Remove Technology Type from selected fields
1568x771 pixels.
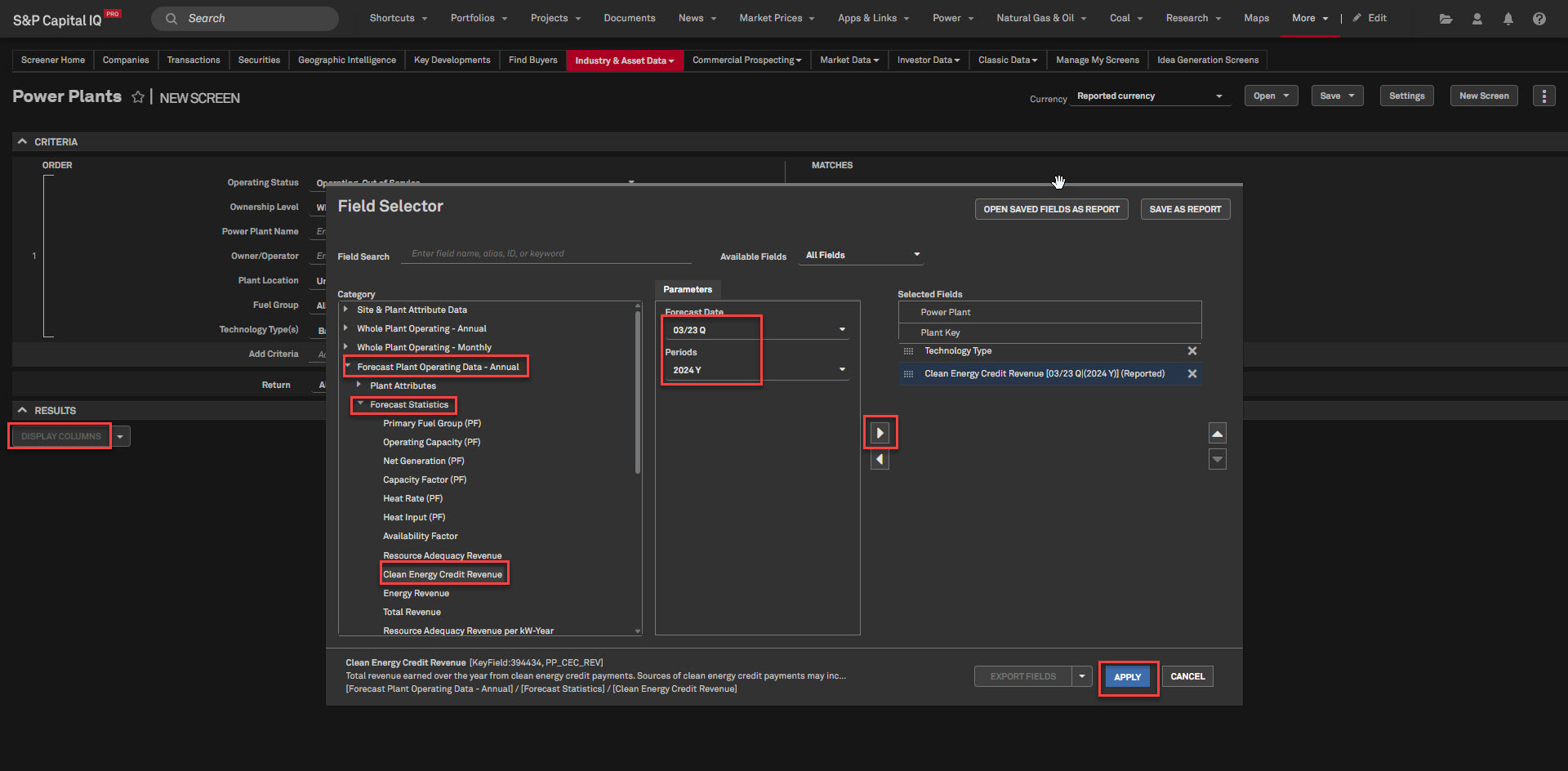point(1192,351)
